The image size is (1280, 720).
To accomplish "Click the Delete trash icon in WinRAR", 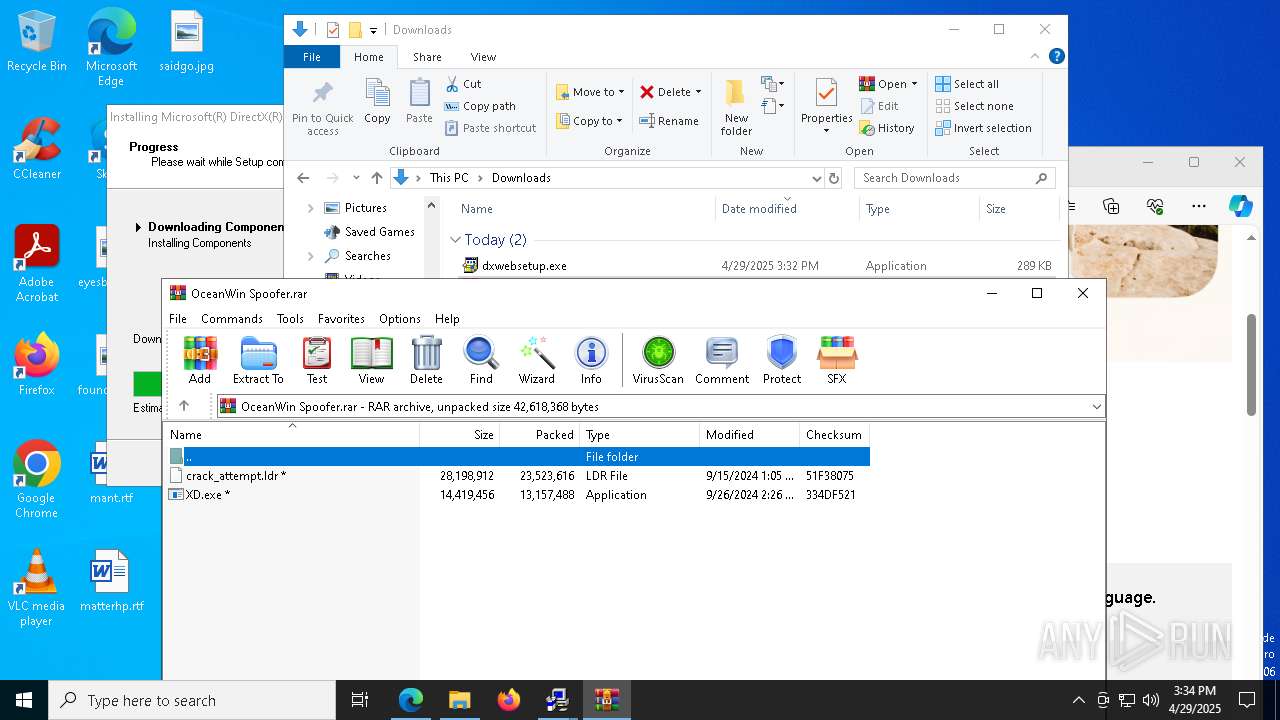I will pos(426,360).
